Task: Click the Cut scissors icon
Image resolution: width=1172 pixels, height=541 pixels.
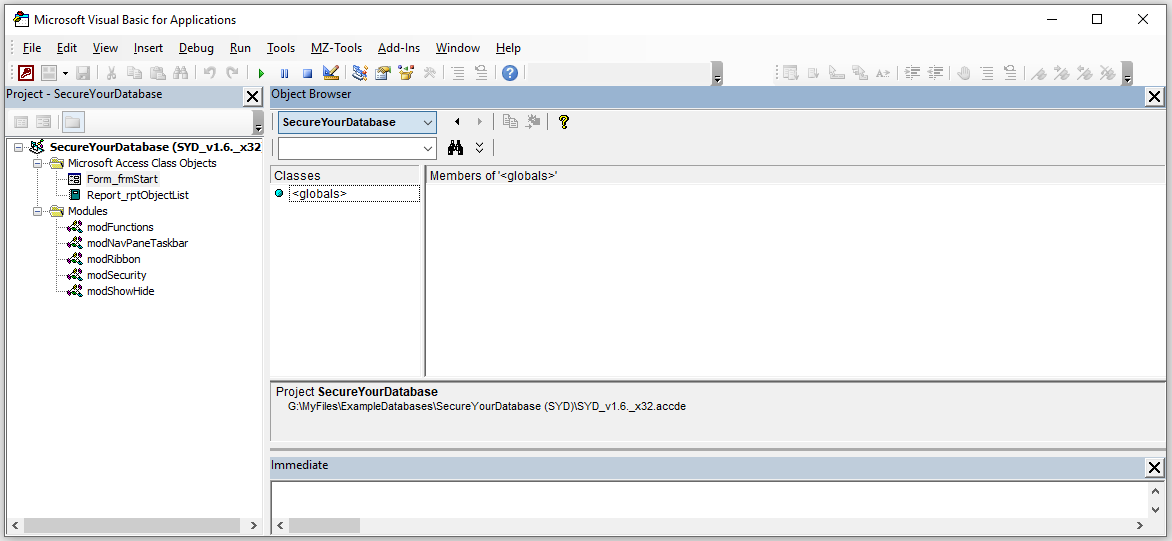Action: click(x=111, y=72)
